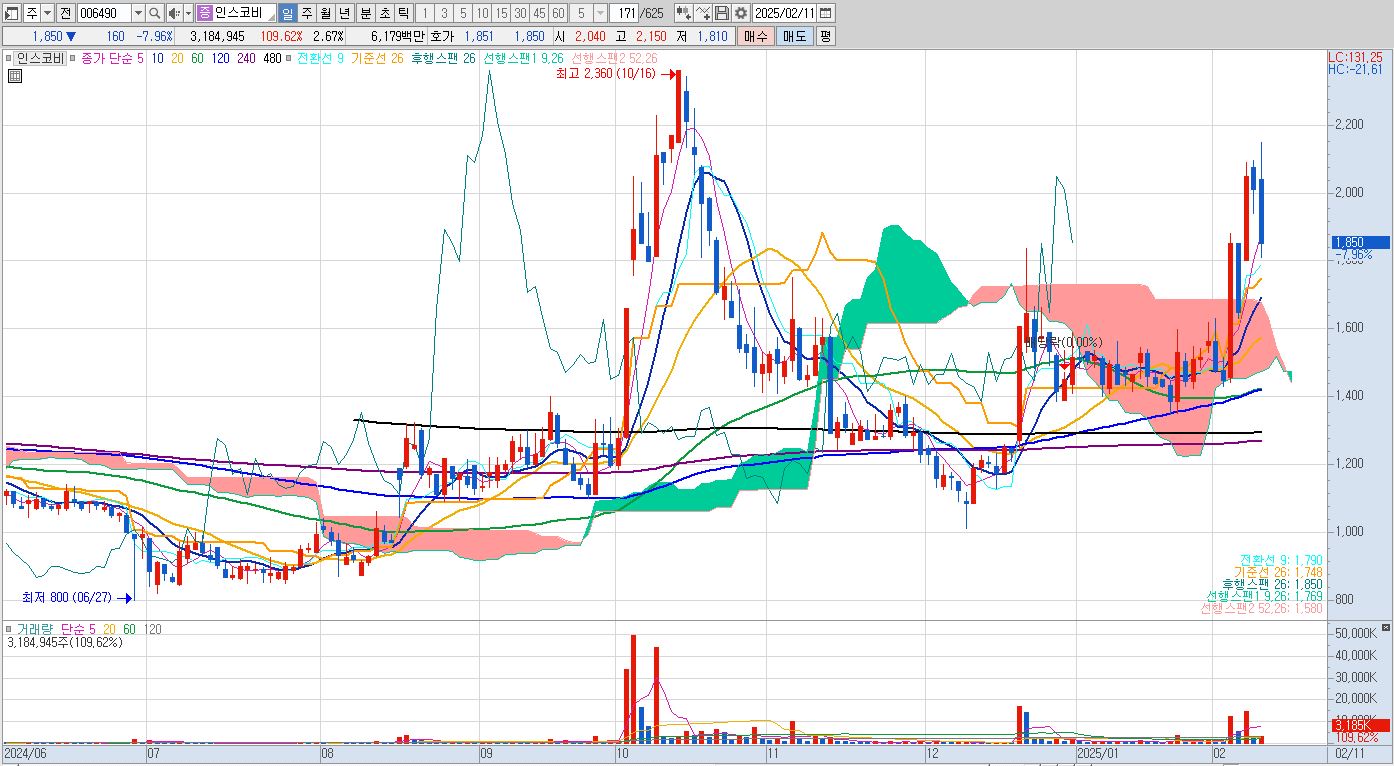Toggle the 종가 단순 moving average marker
Screen dimensions: 1394x766
click(73, 58)
